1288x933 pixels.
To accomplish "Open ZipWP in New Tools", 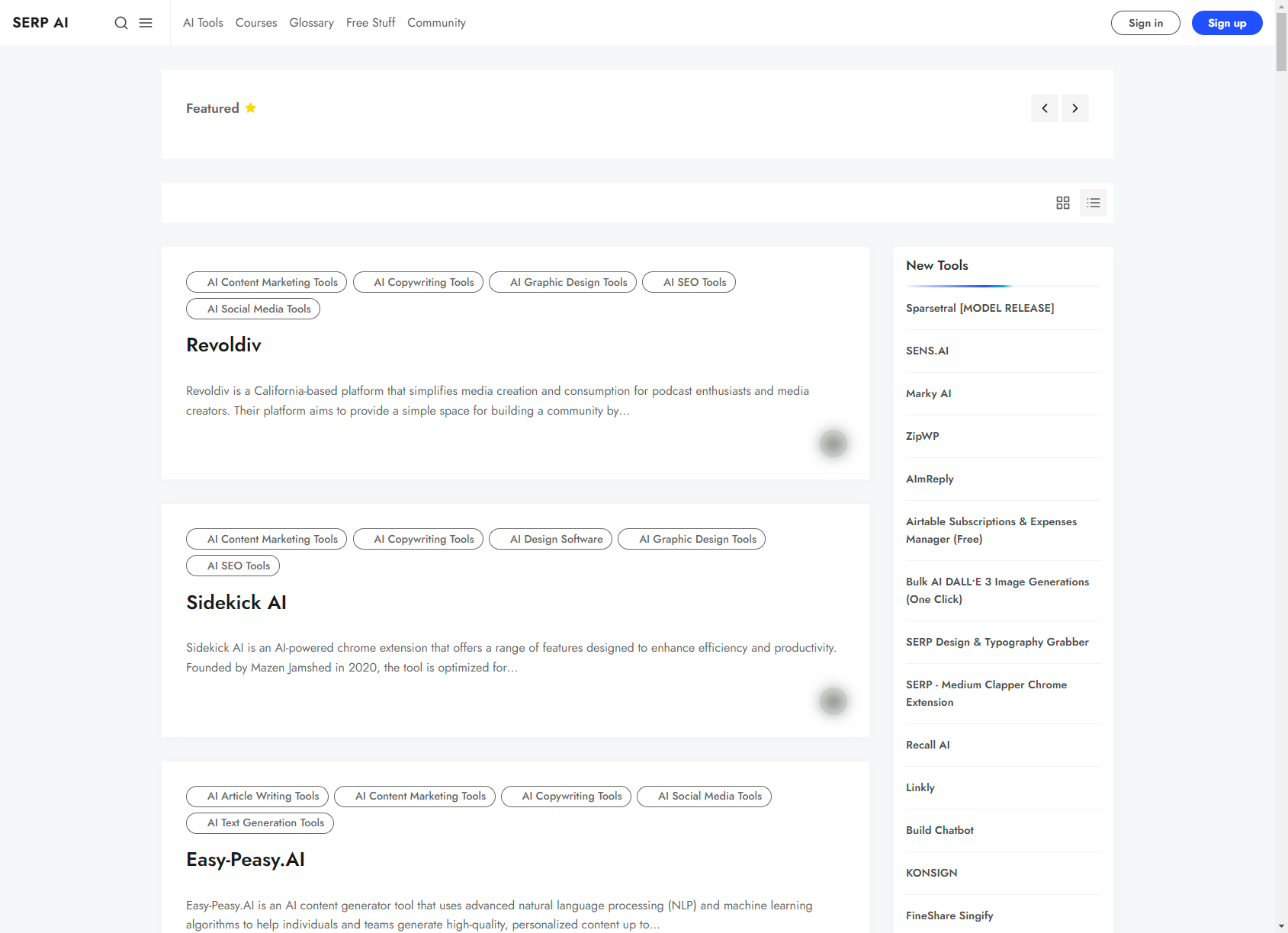I will [x=923, y=436].
